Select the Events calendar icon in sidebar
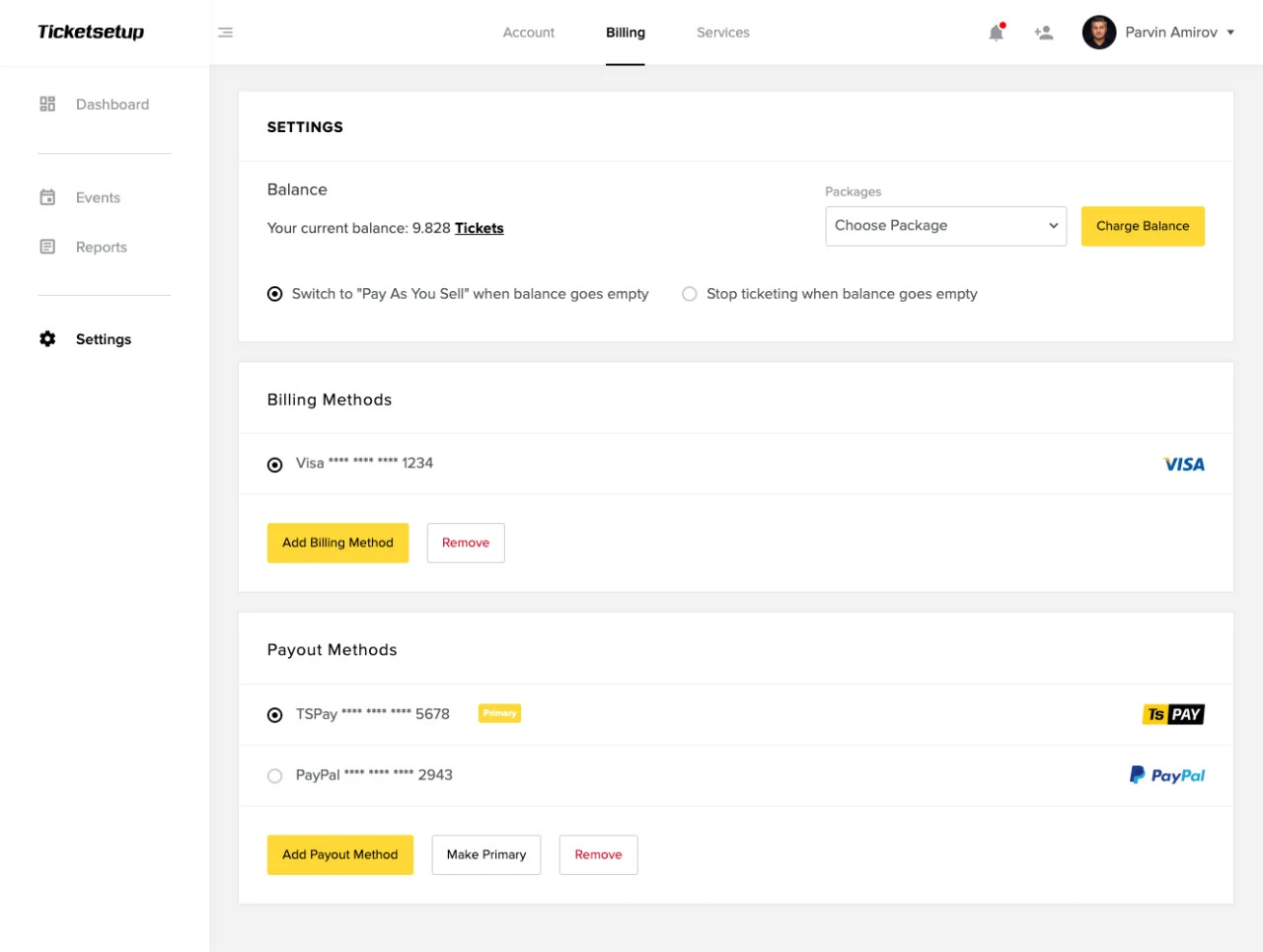Viewport: 1263px width, 952px height. [x=46, y=197]
